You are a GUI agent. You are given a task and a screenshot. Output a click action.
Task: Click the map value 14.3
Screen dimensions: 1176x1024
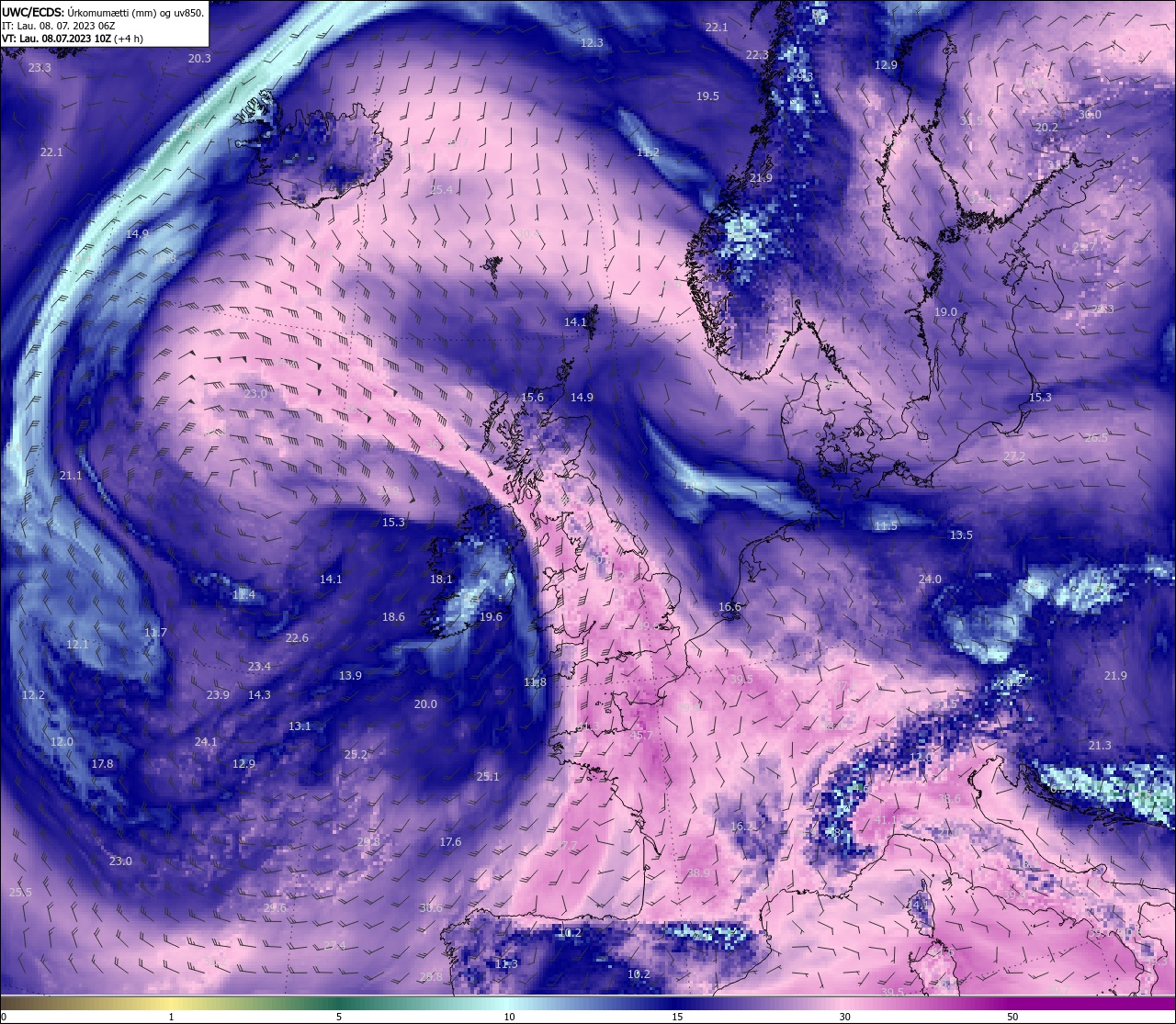pyautogui.click(x=259, y=695)
